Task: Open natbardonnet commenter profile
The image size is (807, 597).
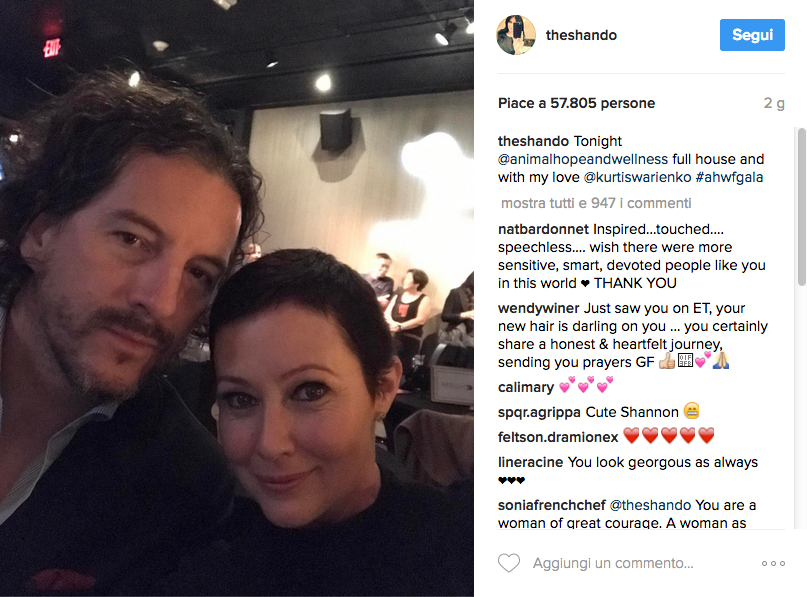Action: 543,229
